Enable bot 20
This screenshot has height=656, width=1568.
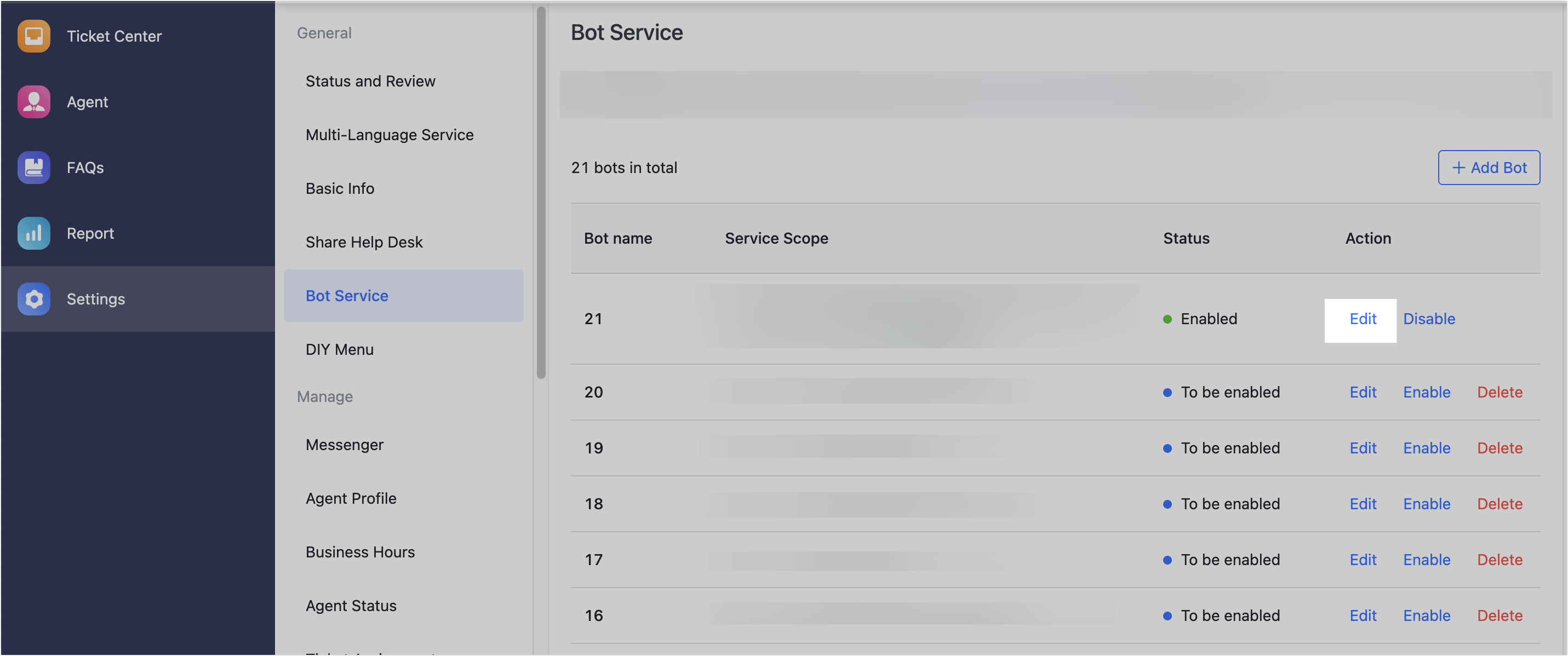(1427, 393)
